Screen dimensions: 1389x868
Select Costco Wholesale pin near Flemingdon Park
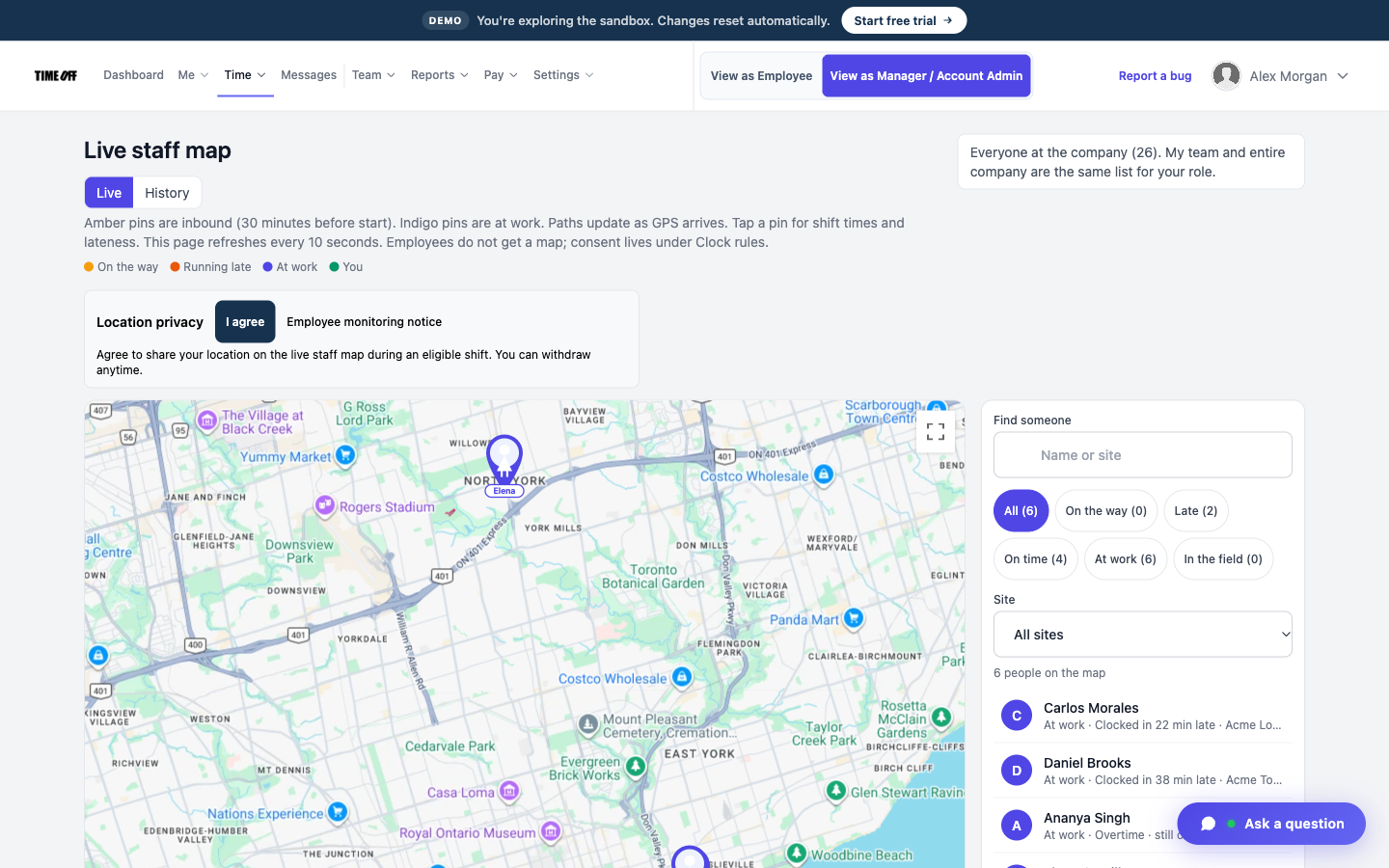tap(682, 677)
